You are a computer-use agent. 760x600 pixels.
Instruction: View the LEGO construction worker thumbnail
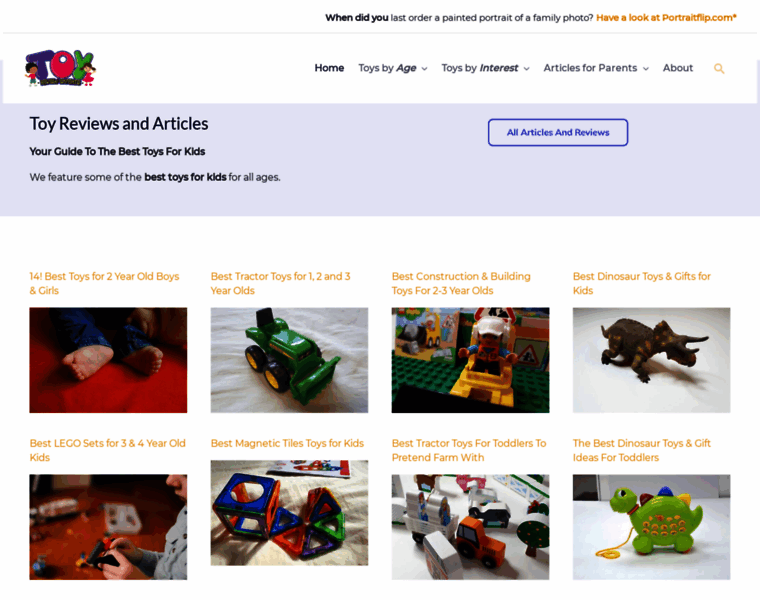pyautogui.click(x=470, y=360)
